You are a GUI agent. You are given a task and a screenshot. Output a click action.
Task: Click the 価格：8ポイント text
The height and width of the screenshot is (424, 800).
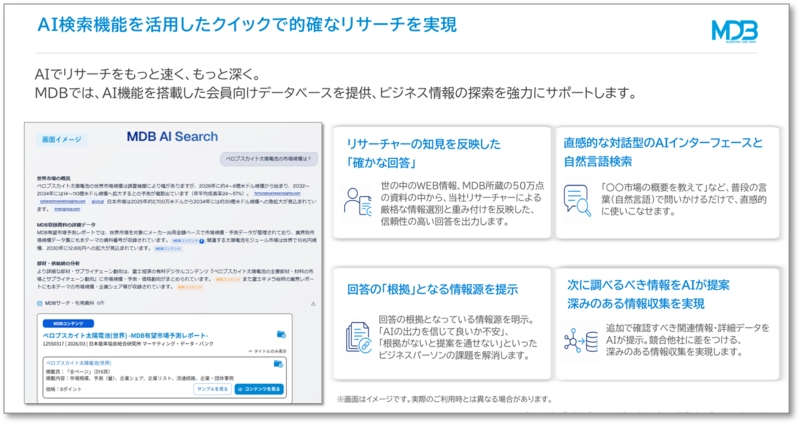(63, 389)
